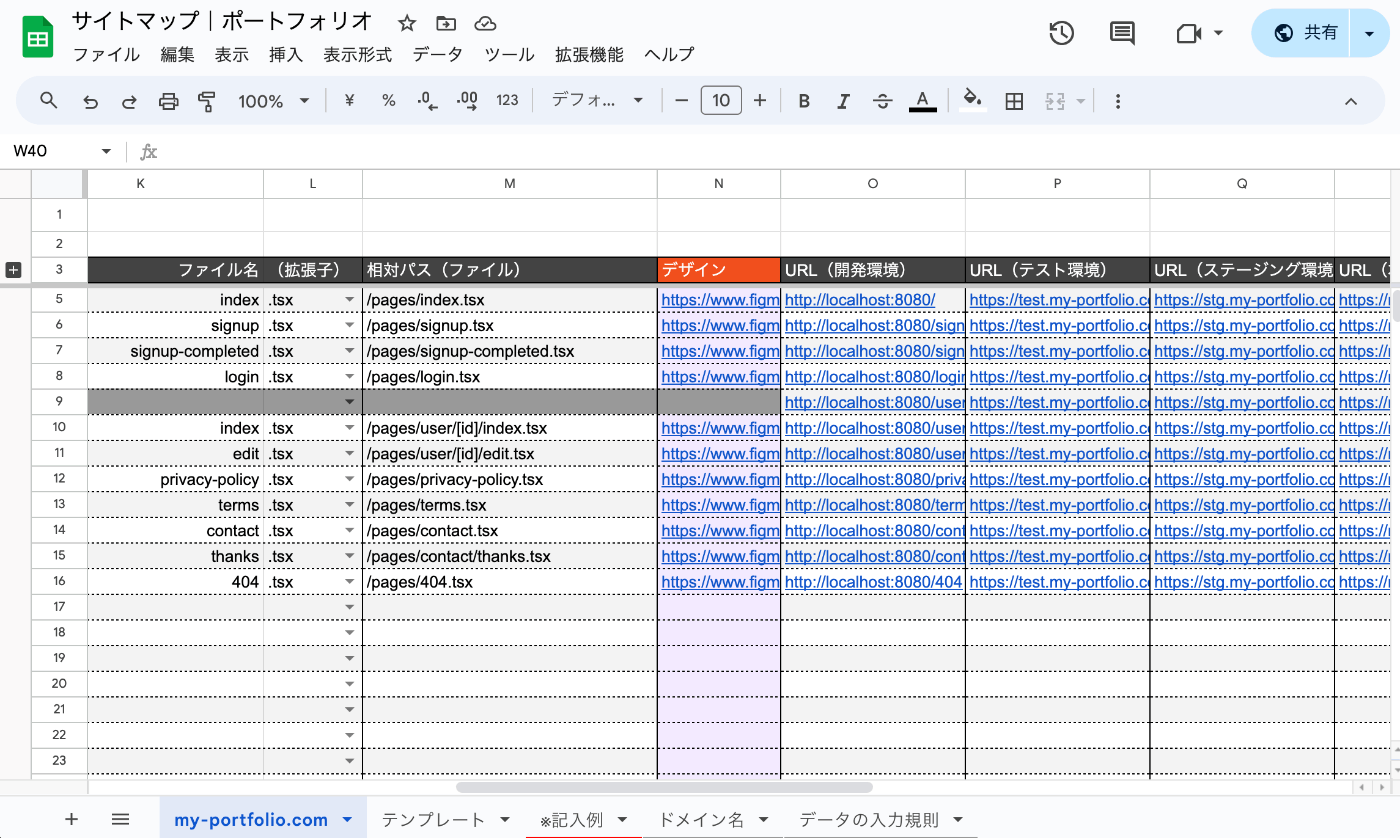Screen dimensions: 1400x838
Task: Toggle strikethrough formatting
Action: pos(882,100)
